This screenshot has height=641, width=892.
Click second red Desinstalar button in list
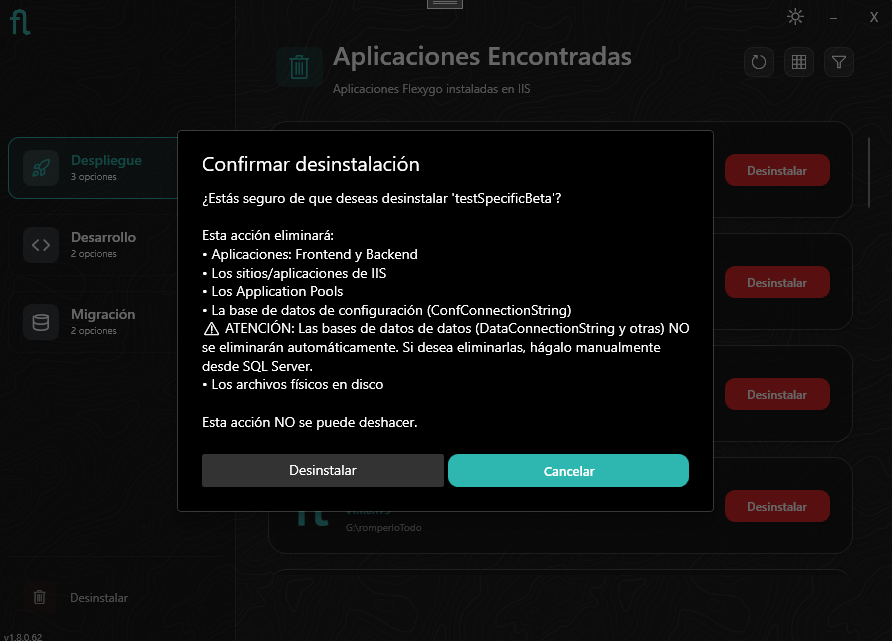[x=777, y=282]
